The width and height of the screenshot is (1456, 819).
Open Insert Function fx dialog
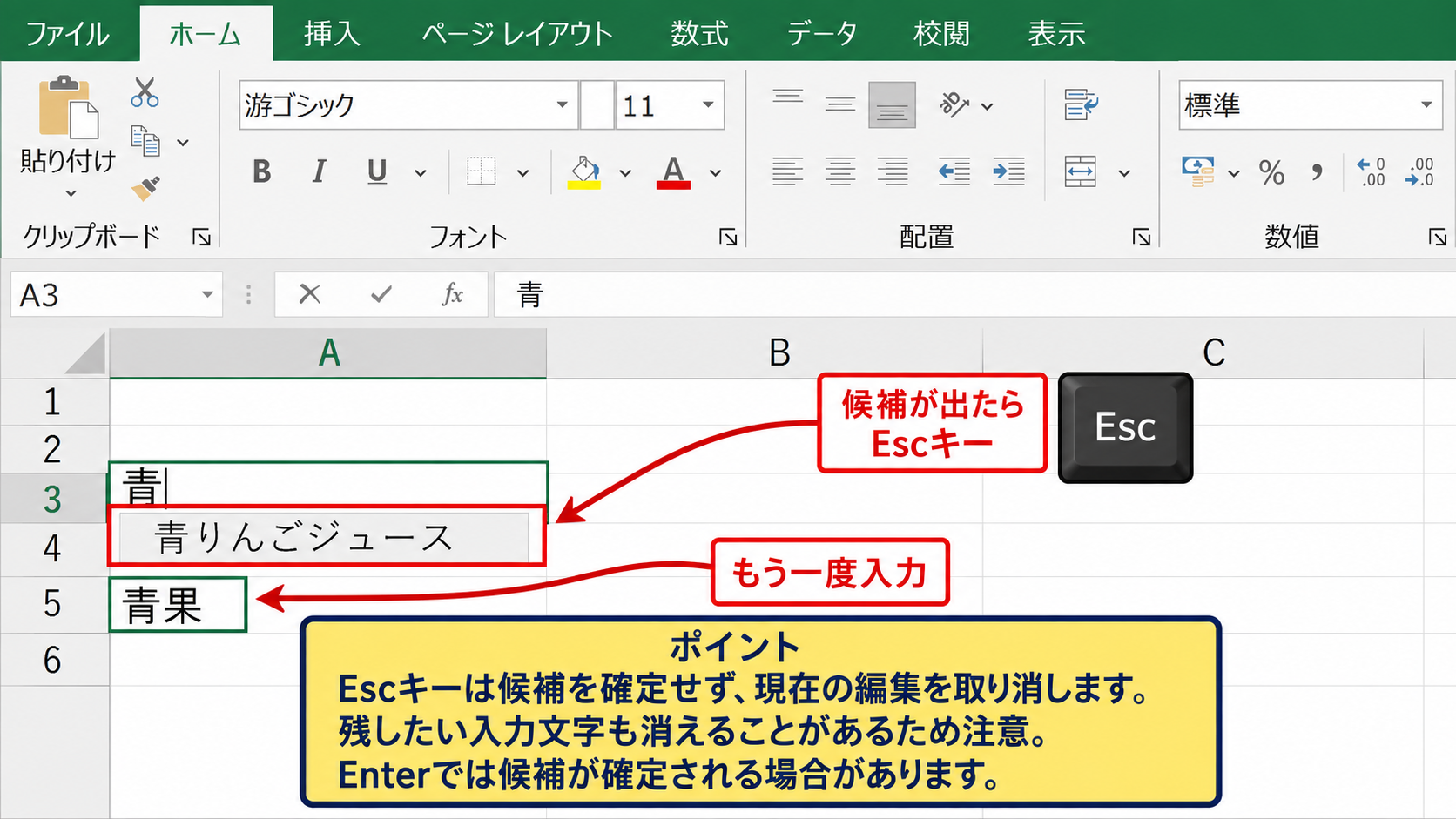[x=452, y=294]
